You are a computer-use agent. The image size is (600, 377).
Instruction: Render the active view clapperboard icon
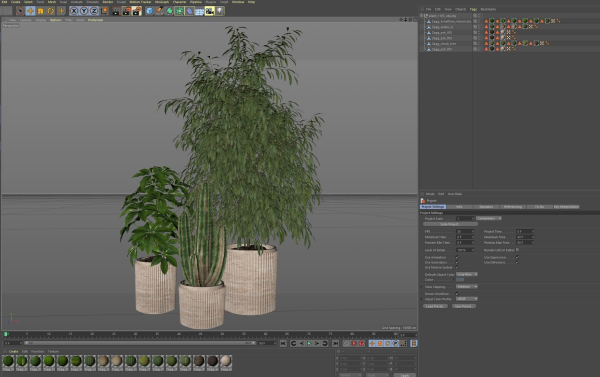click(116, 11)
